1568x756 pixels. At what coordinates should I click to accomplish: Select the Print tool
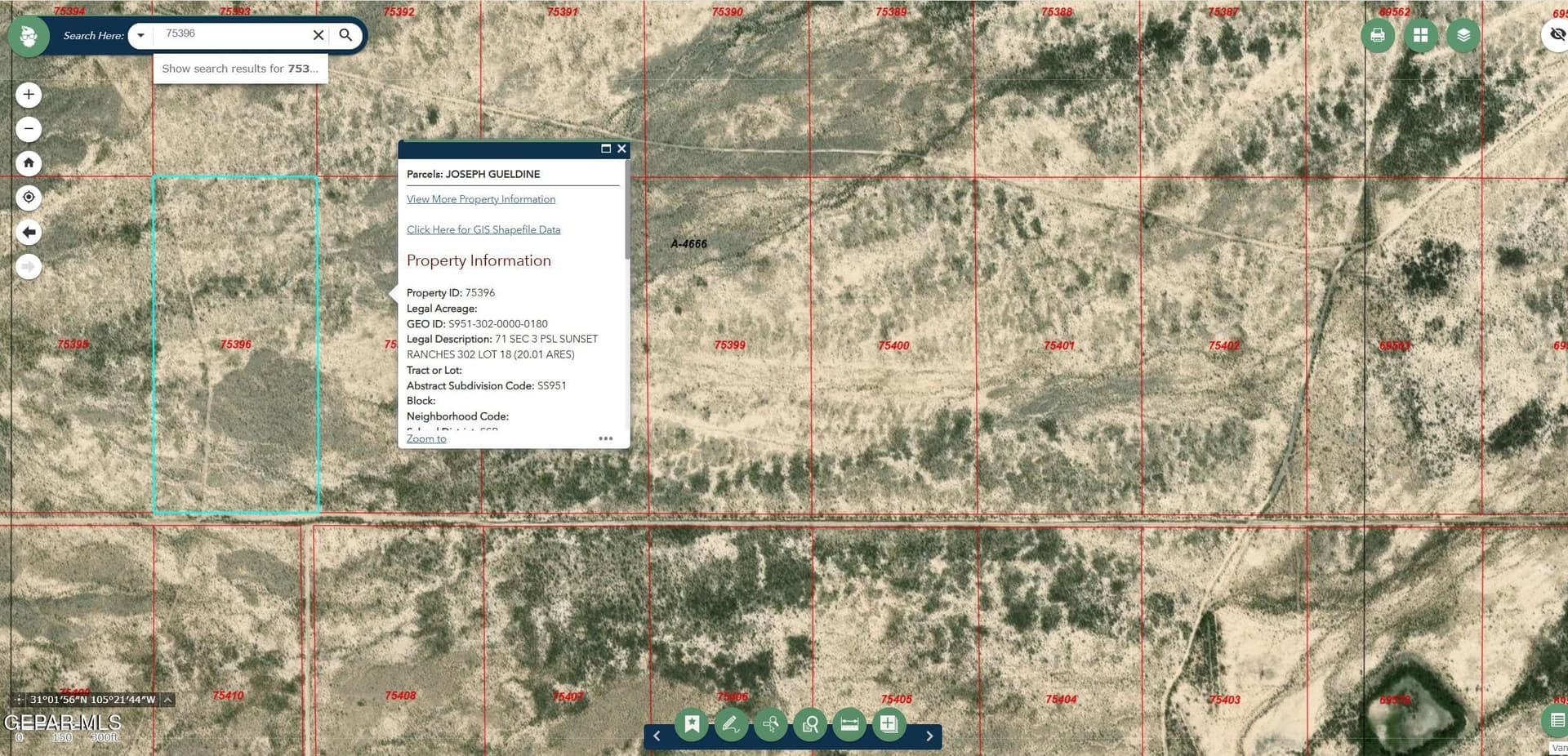pyautogui.click(x=1378, y=35)
